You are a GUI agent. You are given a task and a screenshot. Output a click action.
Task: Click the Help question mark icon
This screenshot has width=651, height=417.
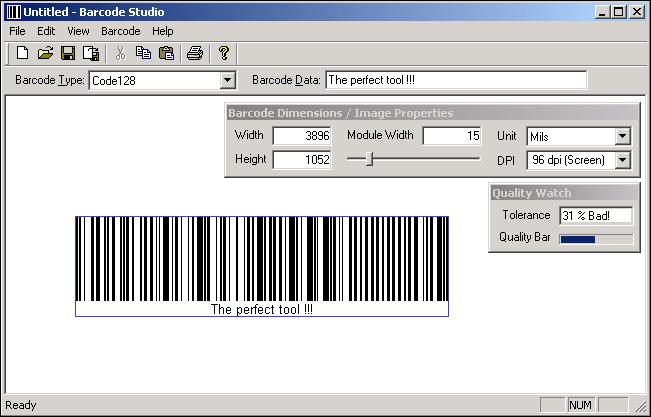224,53
